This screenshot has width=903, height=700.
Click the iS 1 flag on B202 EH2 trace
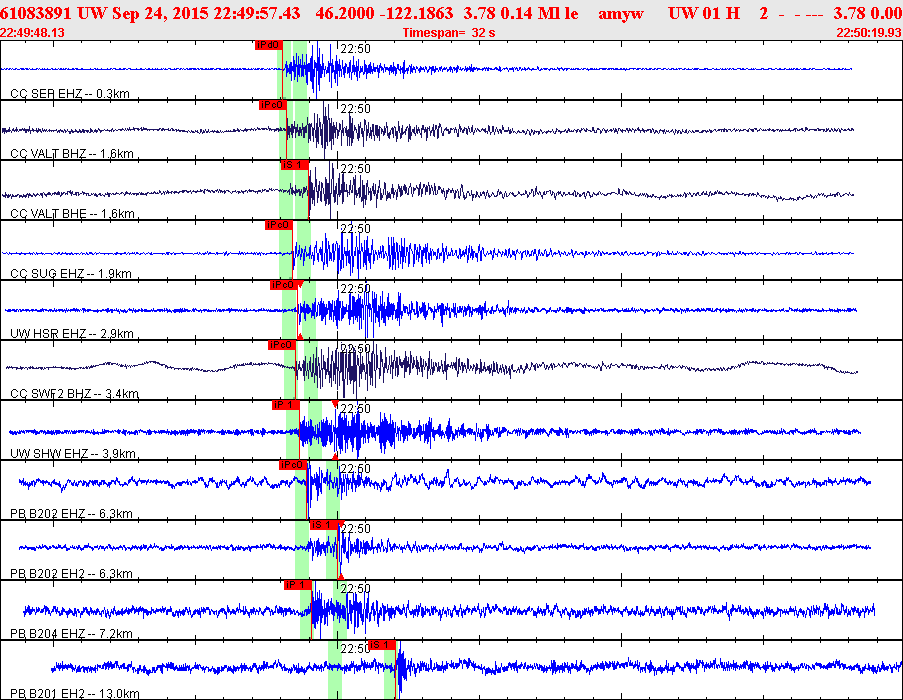pyautogui.click(x=324, y=524)
